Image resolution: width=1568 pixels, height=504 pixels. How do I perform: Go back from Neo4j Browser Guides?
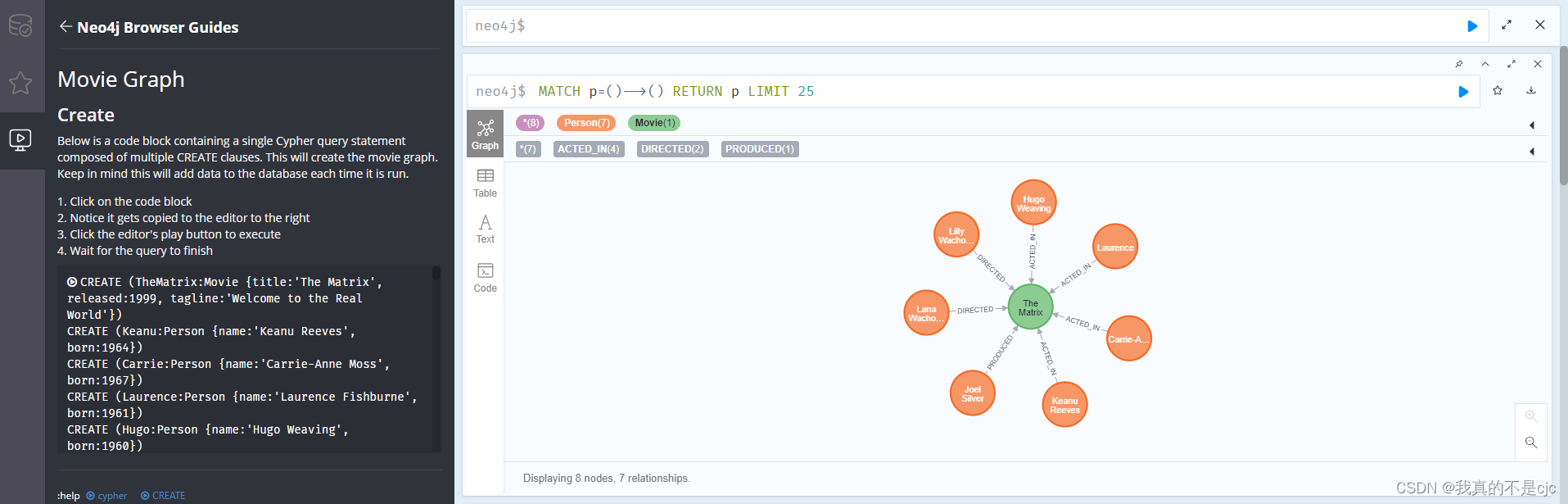[x=66, y=26]
